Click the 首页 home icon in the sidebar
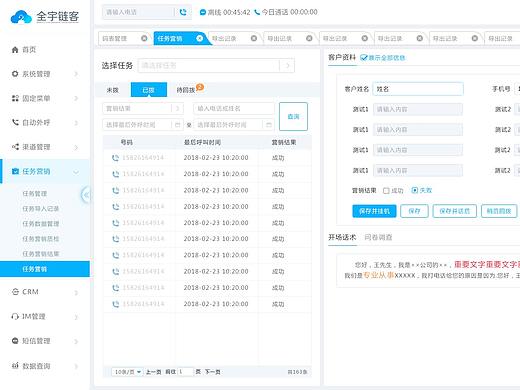Viewport: 520px width, 390px height. click(x=15, y=50)
